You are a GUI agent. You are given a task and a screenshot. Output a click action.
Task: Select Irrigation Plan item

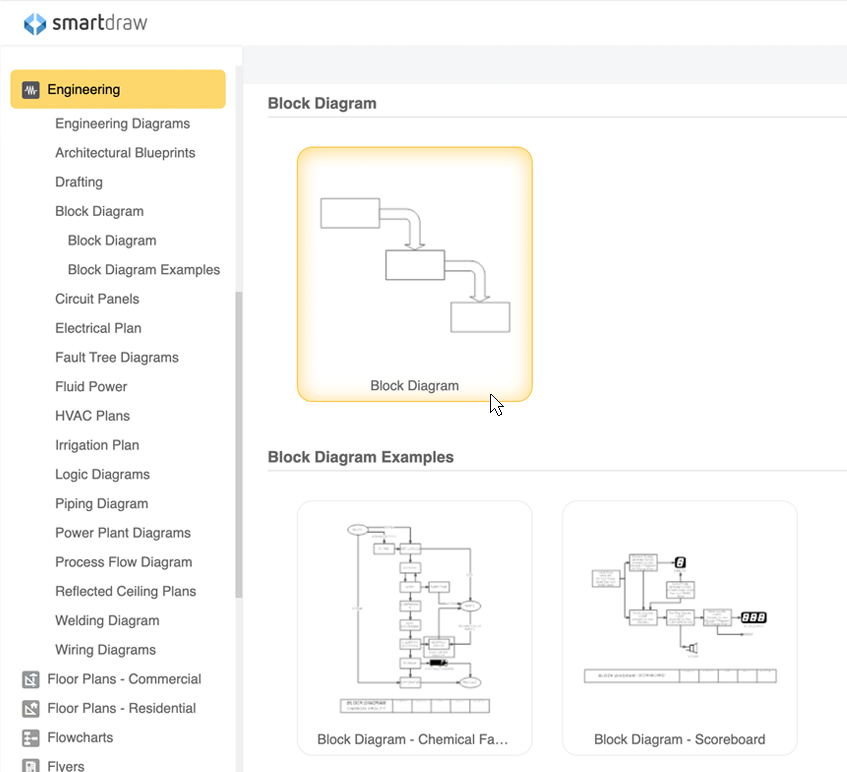(97, 445)
